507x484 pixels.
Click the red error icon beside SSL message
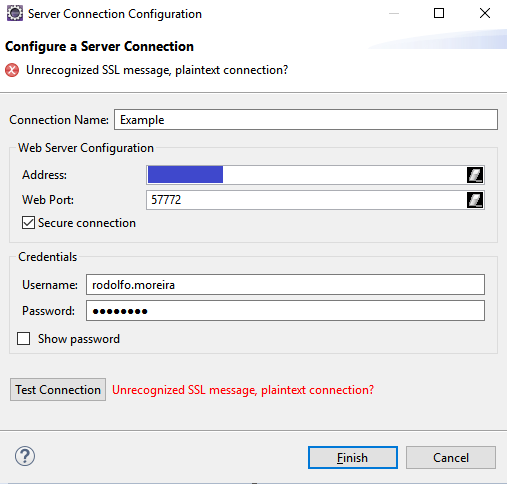click(12, 70)
